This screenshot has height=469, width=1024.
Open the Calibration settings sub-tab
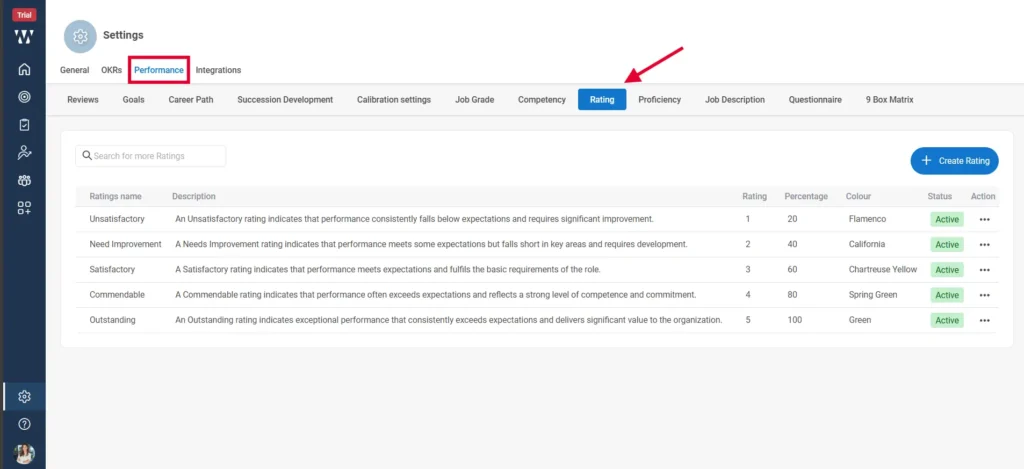pyautogui.click(x=394, y=100)
